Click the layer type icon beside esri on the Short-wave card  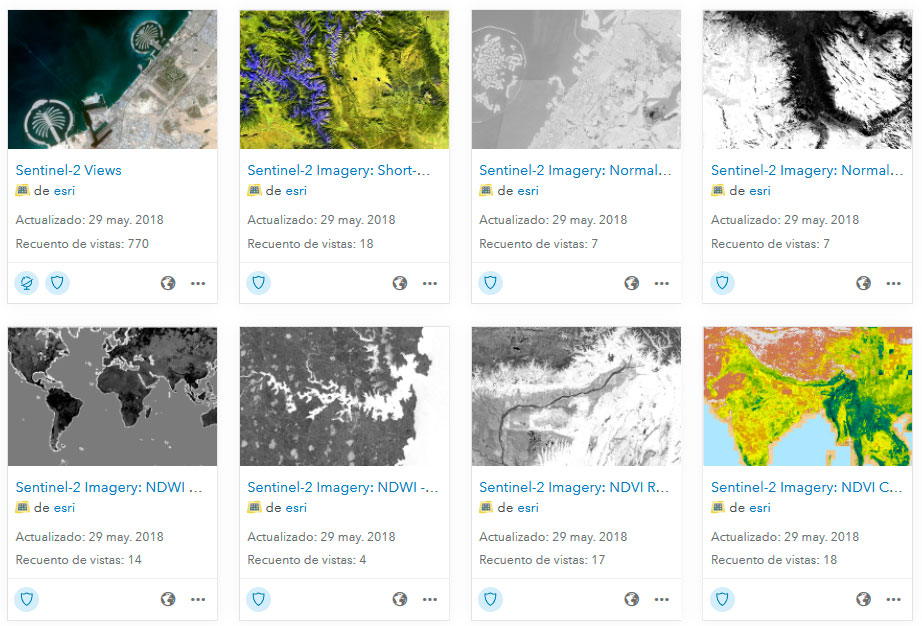coord(254,190)
